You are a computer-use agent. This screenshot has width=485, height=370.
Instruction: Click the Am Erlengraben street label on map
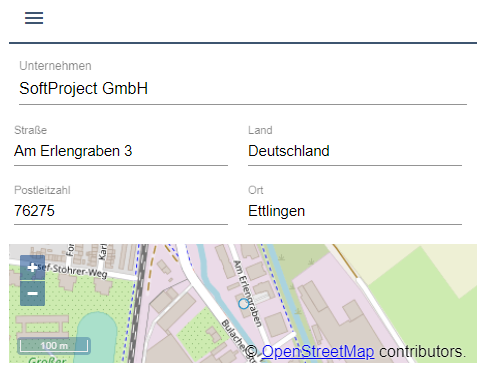click(248, 294)
